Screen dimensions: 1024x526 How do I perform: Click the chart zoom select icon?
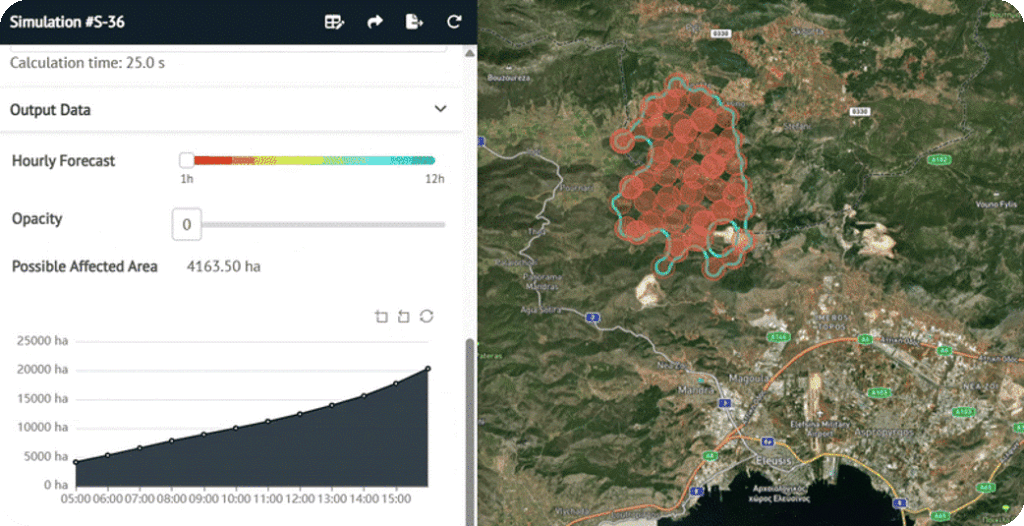click(381, 317)
